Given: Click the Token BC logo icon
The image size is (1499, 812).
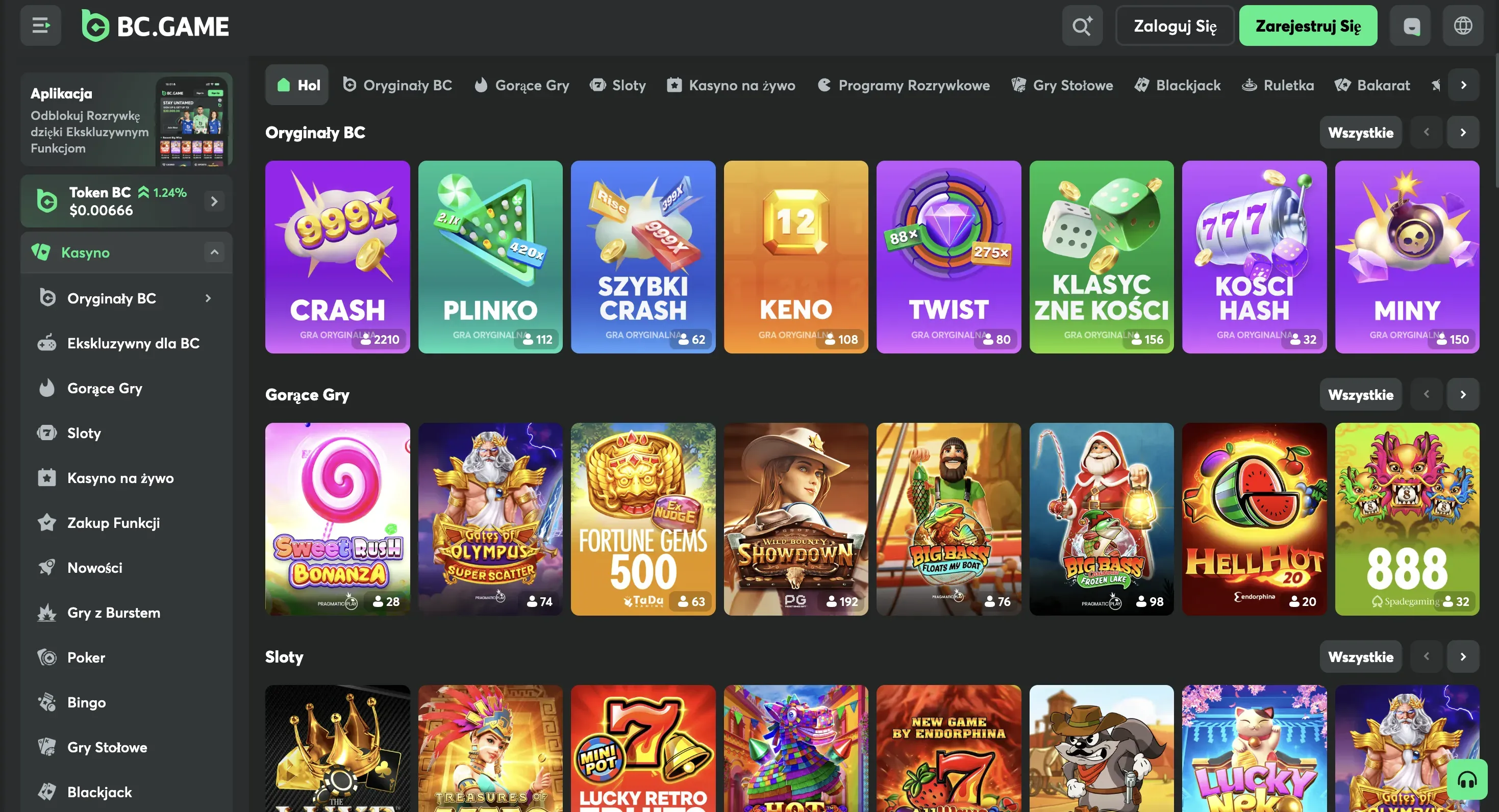Looking at the screenshot, I should [46, 200].
